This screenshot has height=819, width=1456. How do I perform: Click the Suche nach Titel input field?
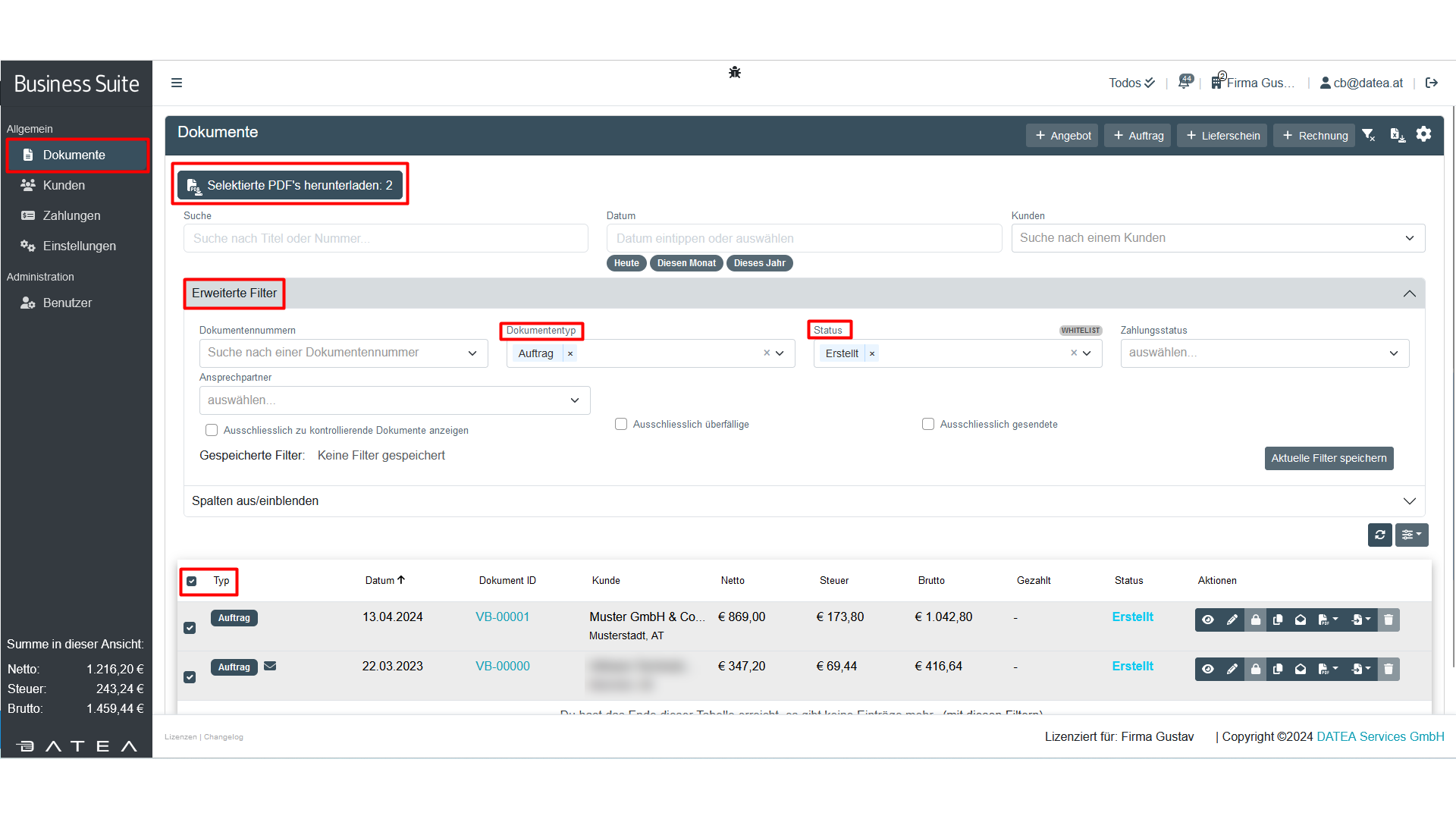pos(385,238)
